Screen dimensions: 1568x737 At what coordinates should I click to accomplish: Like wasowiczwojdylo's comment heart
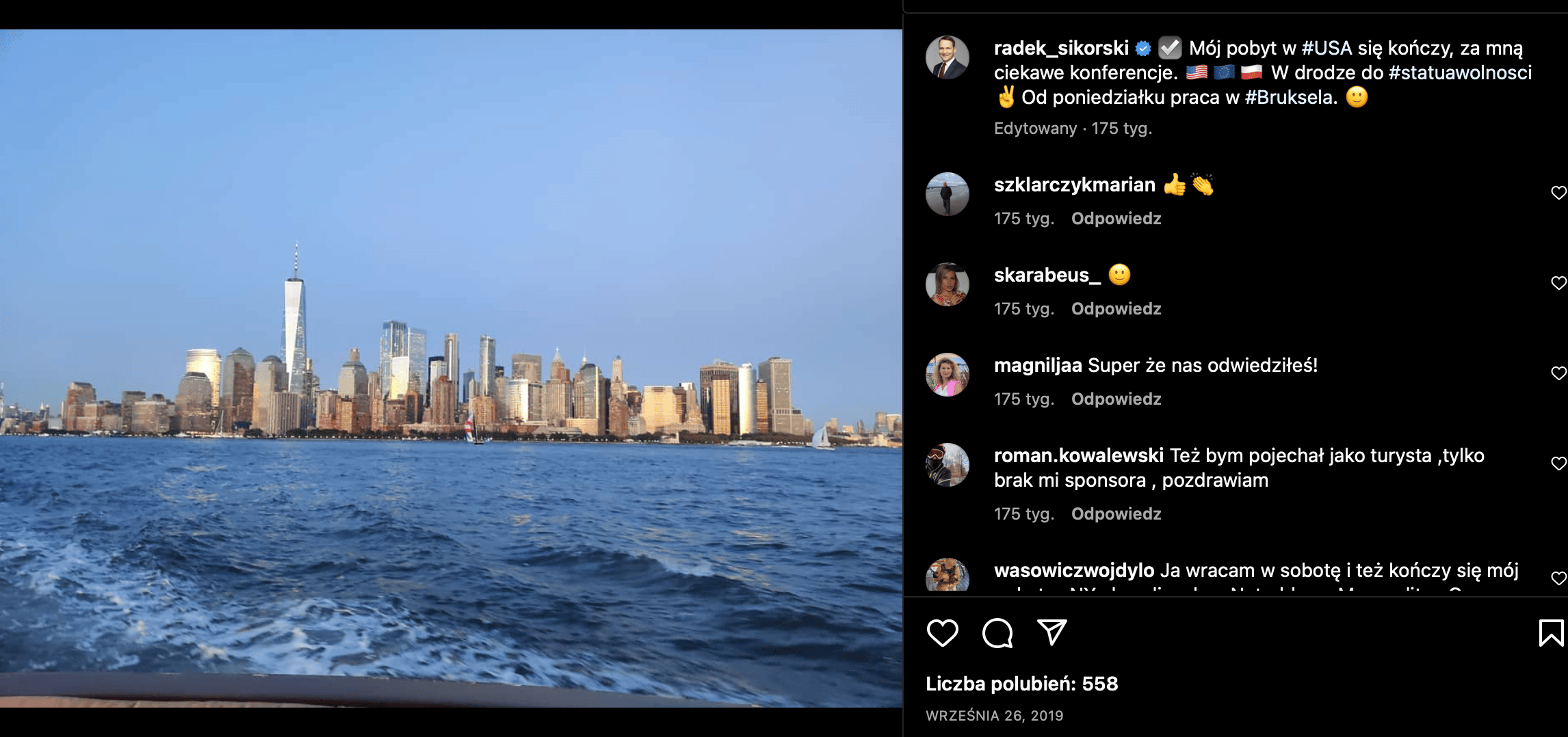point(1558,578)
